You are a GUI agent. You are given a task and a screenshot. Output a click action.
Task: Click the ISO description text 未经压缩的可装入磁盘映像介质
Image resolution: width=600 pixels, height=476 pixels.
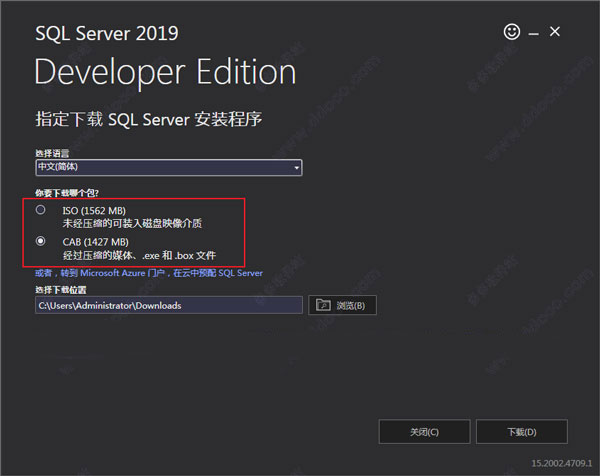(132, 223)
